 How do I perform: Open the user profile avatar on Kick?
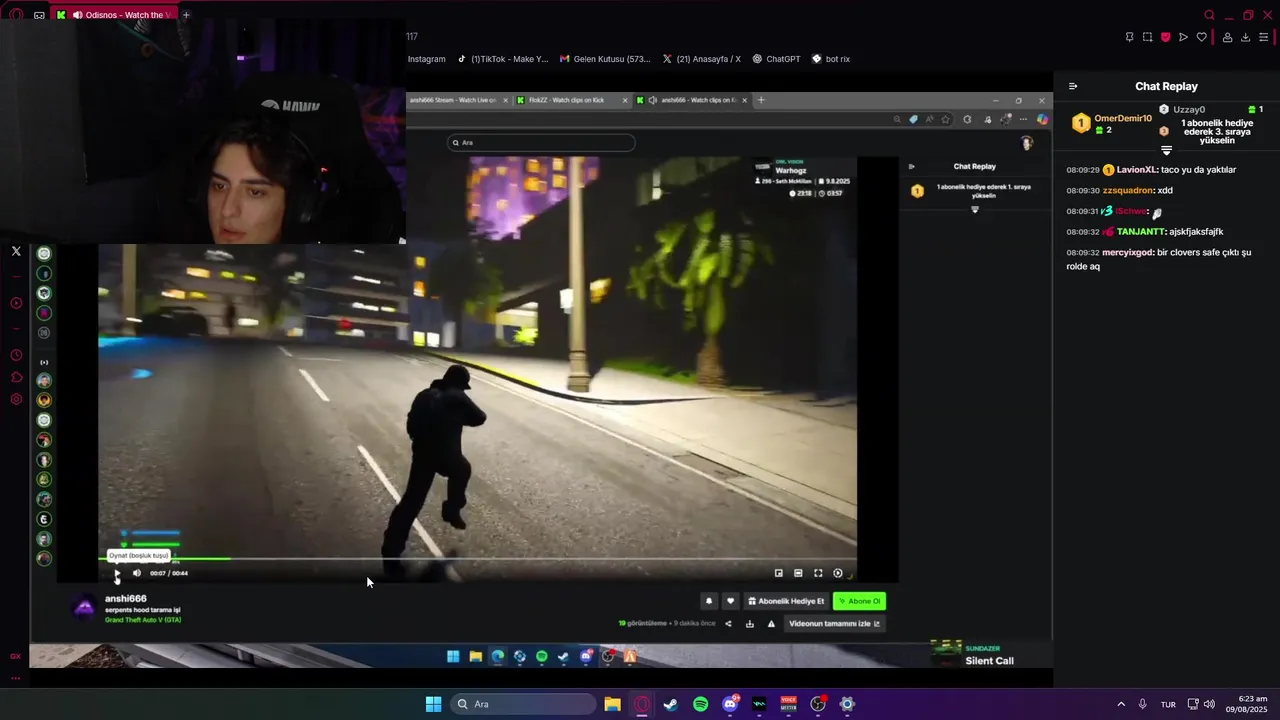(1026, 143)
